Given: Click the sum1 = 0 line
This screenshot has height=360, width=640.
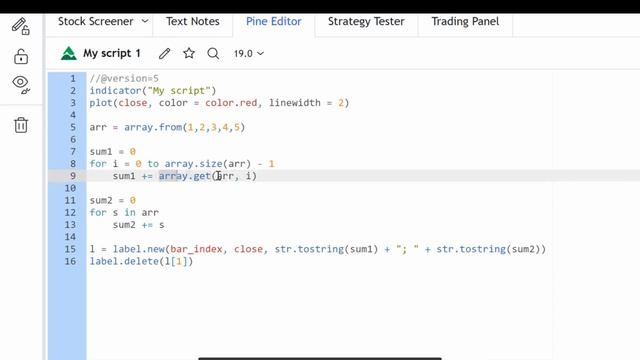Looking at the screenshot, I should click(113, 152).
